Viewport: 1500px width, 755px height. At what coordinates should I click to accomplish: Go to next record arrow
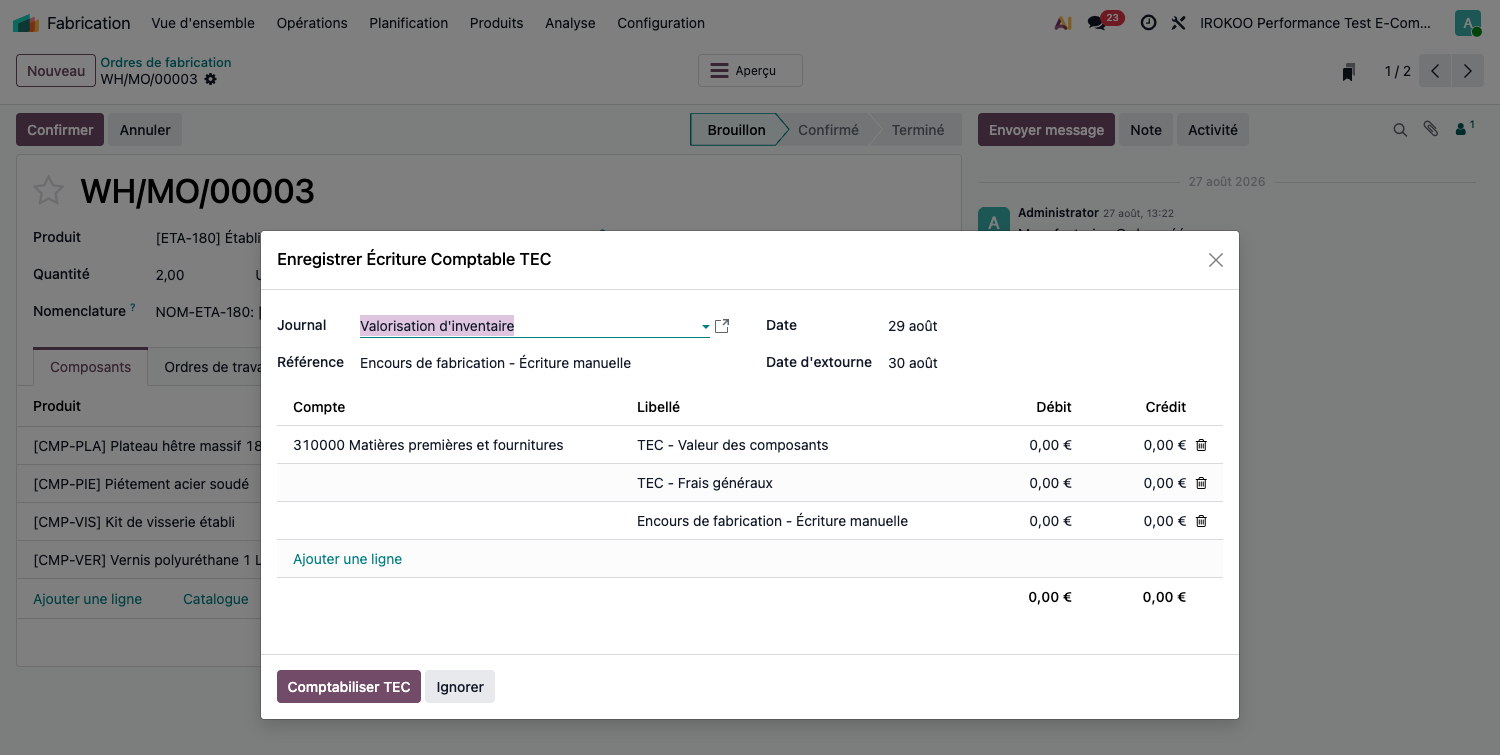1467,71
